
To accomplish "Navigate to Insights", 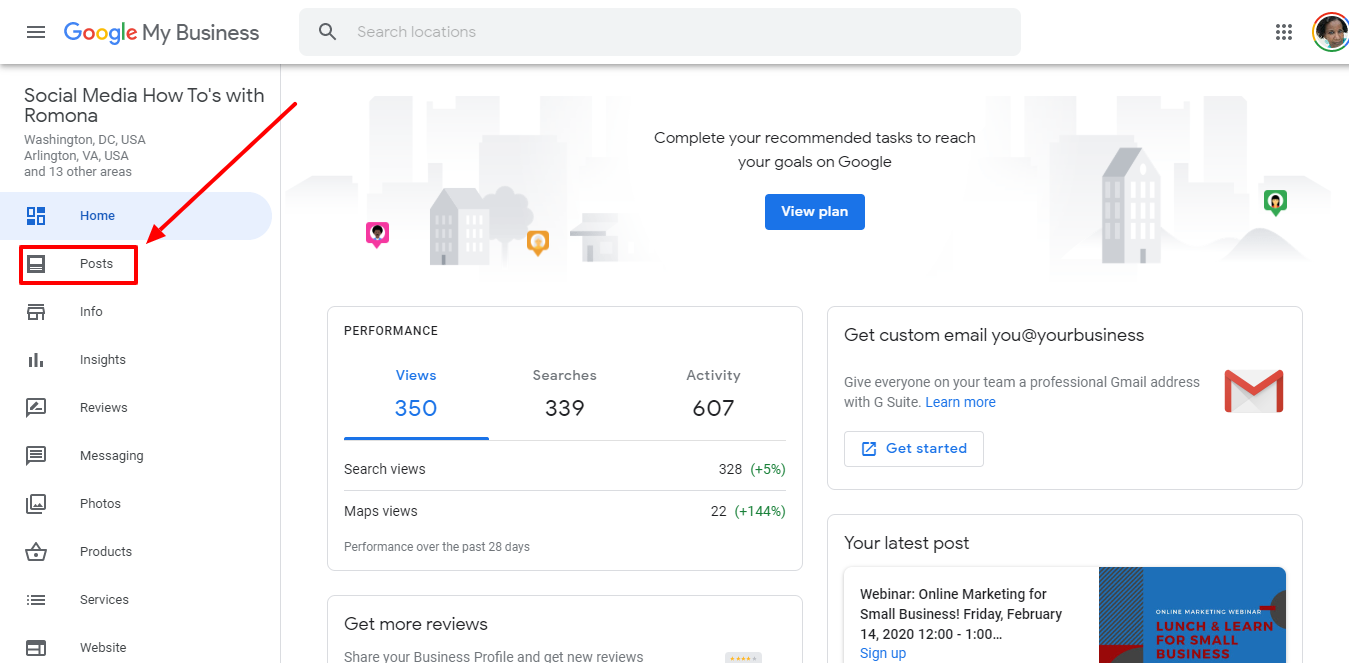I will 136,360.
